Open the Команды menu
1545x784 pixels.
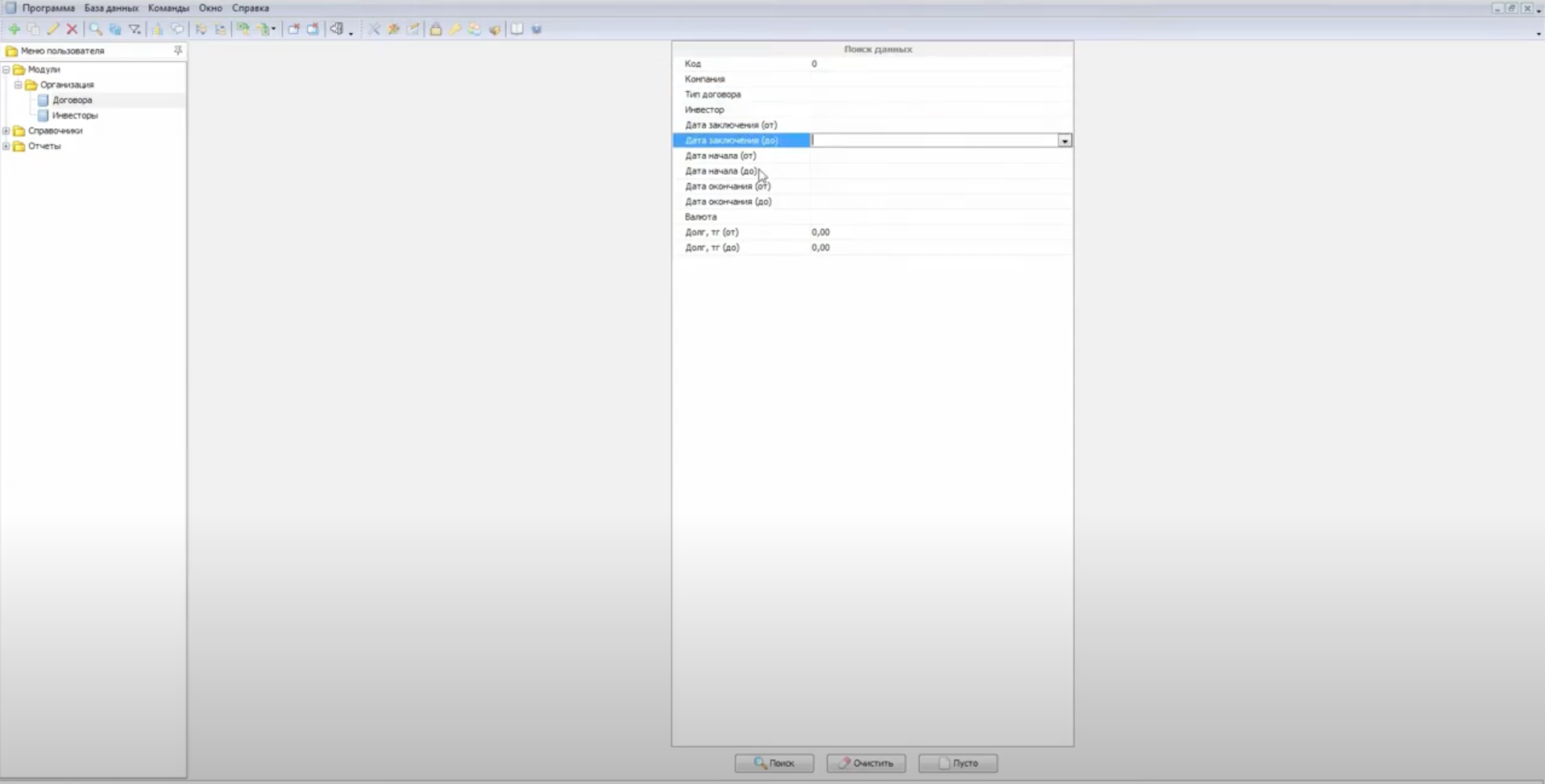(168, 8)
